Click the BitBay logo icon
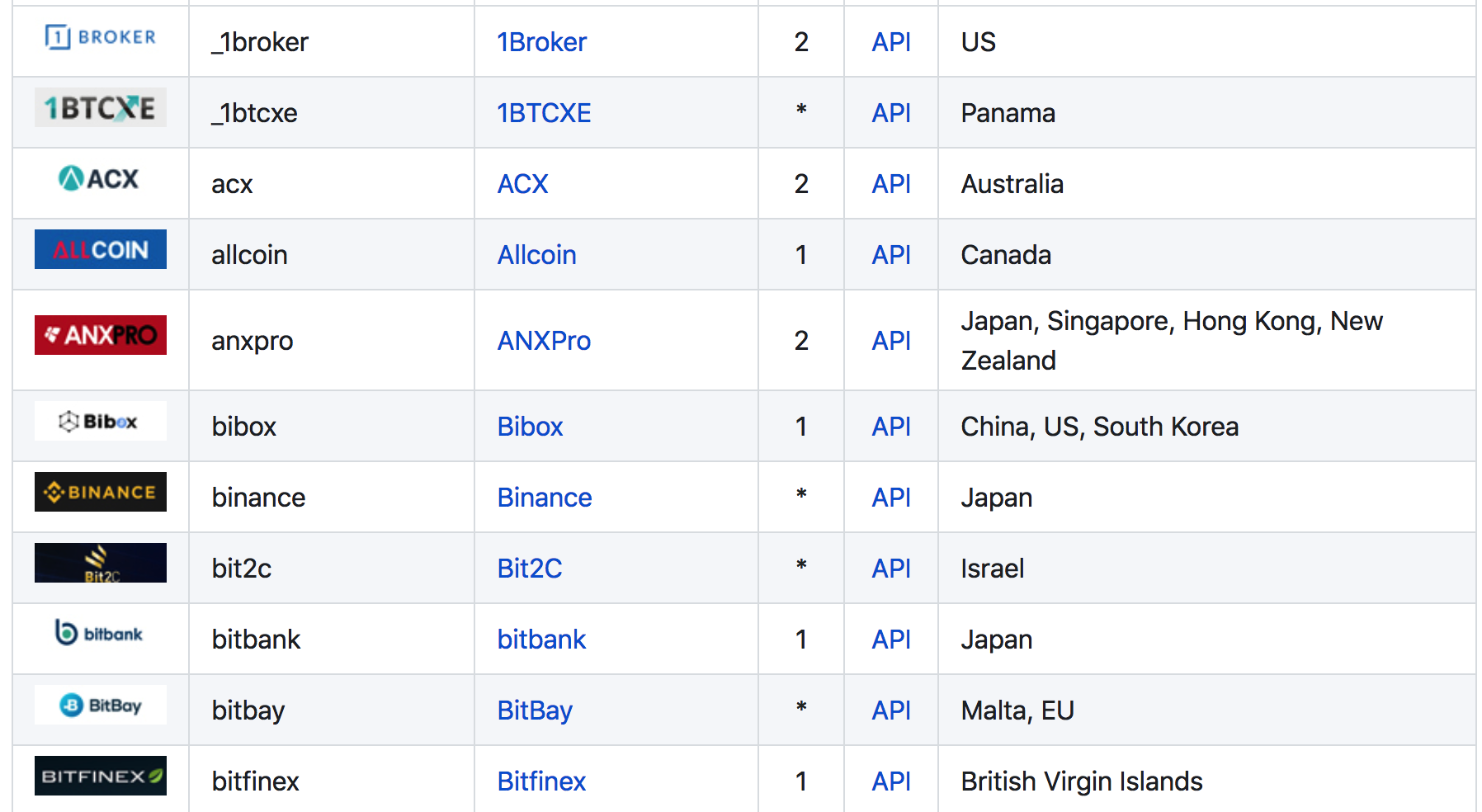 click(101, 705)
